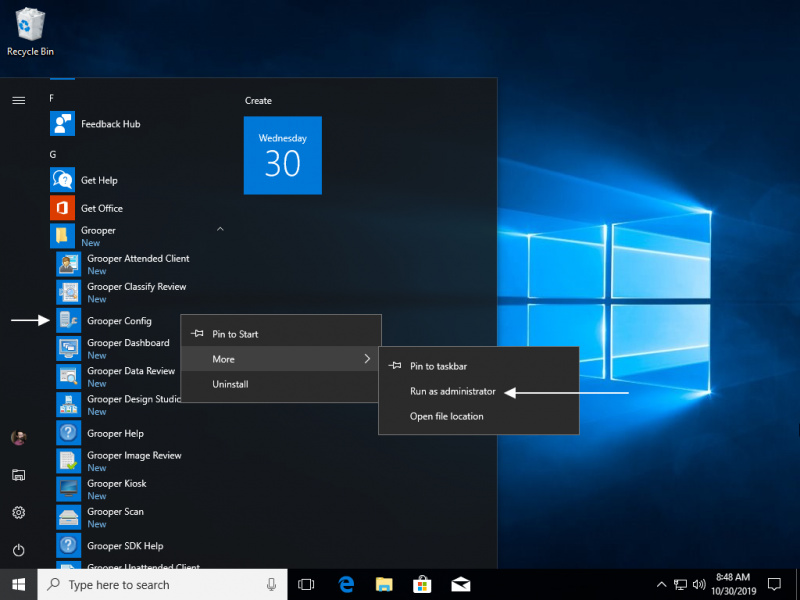800x600 pixels.
Task: Open Grooper Image Review icon
Action: click(x=69, y=461)
